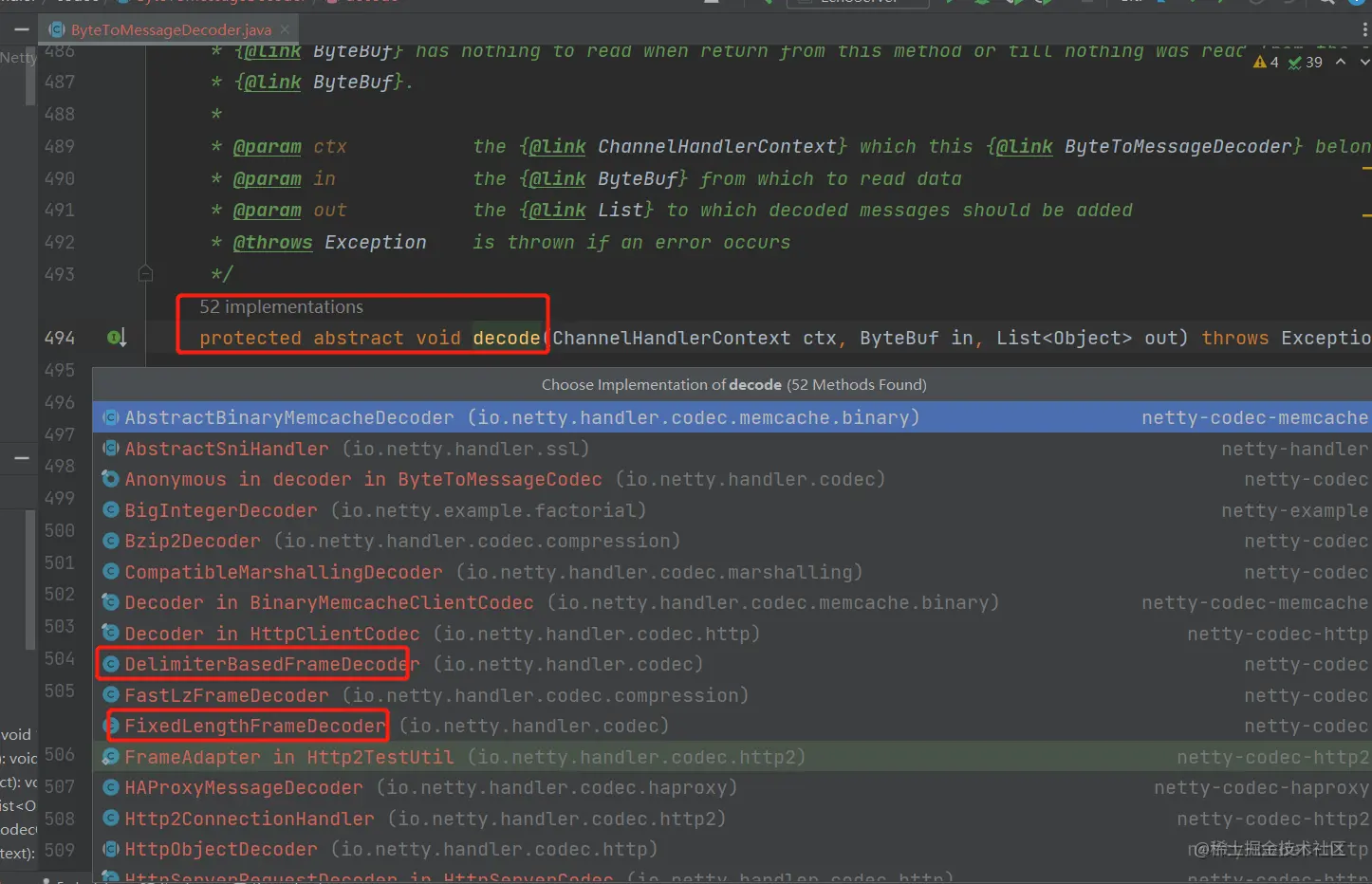The image size is (1372, 884).
Task: Go to previous highlighted problem using up arrow
Action: 1340,62
